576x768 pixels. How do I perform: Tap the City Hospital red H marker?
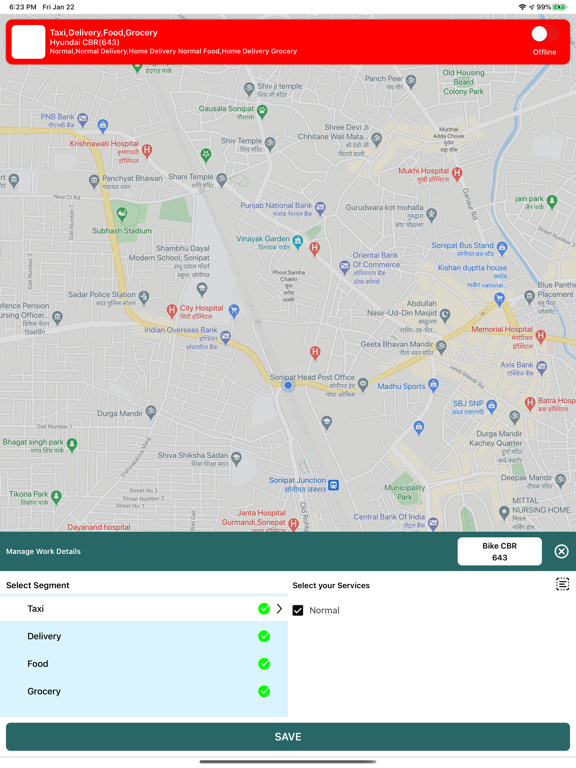[x=171, y=310]
